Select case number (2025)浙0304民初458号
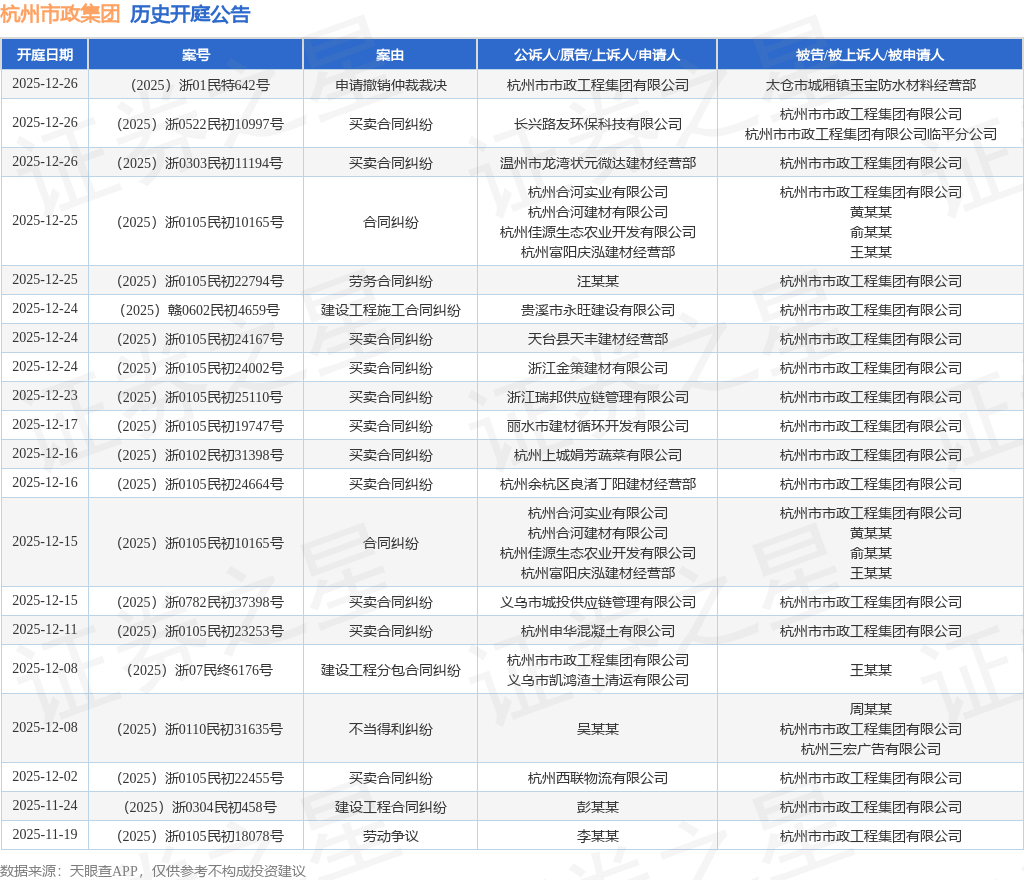This screenshot has height=880, width=1024. tap(200, 807)
